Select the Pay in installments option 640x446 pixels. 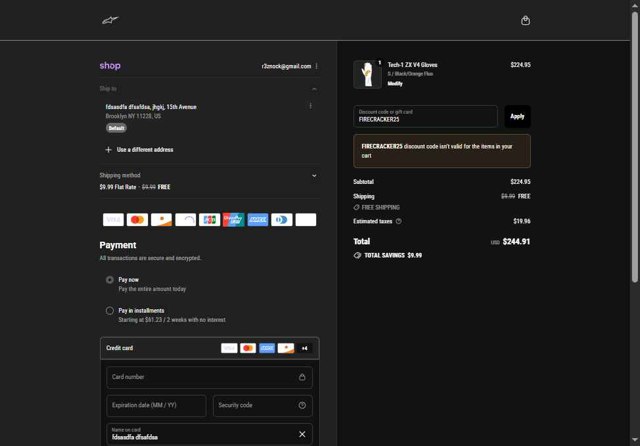coord(110,311)
